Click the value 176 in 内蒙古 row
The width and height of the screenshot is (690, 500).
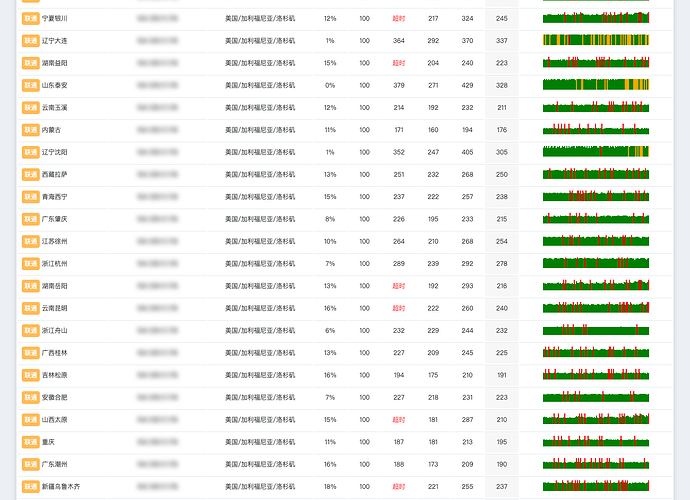point(502,130)
